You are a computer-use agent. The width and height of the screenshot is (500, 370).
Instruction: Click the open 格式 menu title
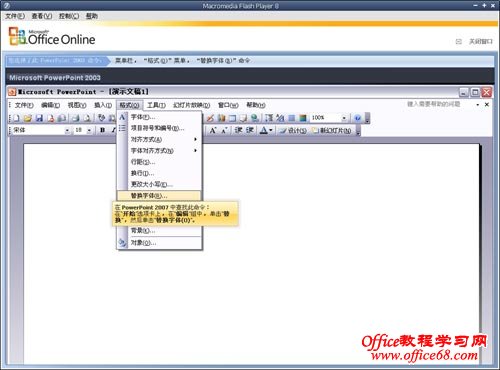[129, 105]
